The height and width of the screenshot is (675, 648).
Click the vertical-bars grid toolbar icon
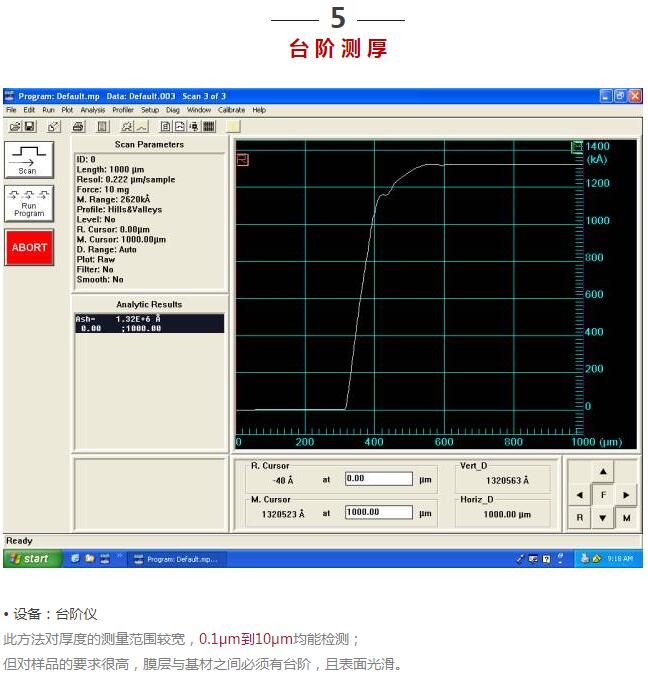coord(209,127)
